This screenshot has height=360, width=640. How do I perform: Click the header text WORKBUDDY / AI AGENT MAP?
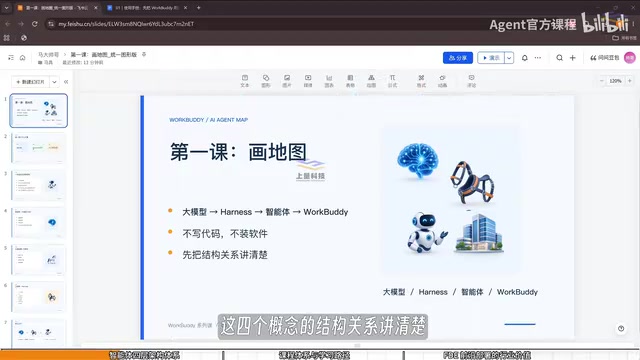[x=209, y=120]
